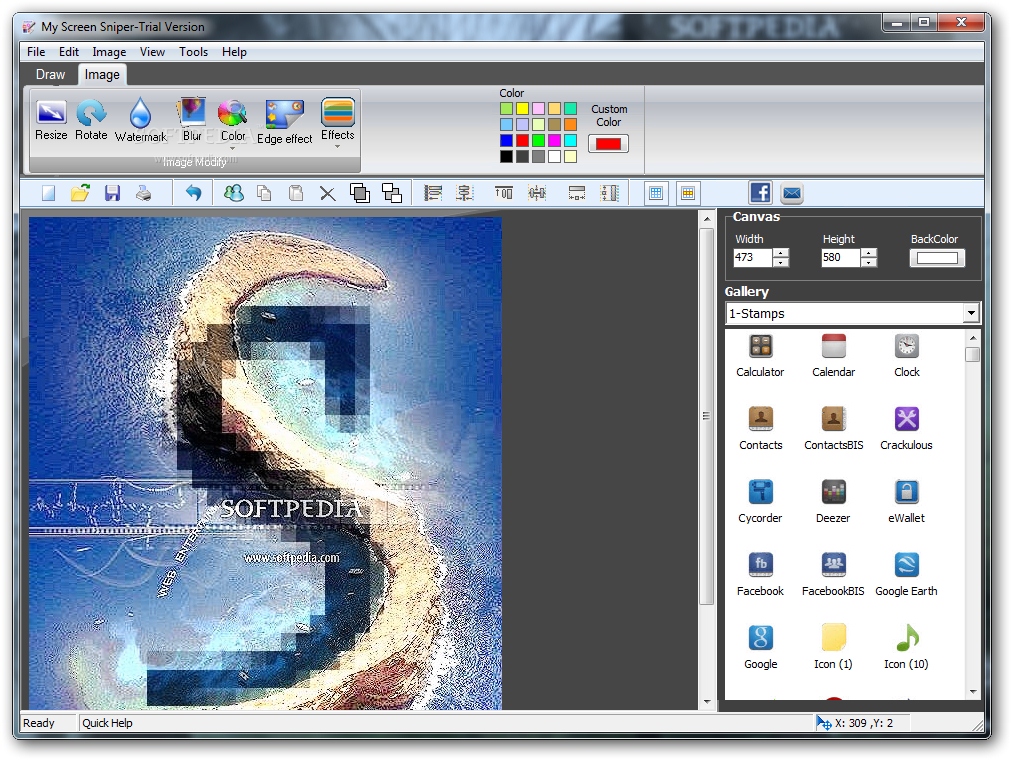The width and height of the screenshot is (1012, 760).
Task: Increase the canvas Height value
Action: 869,253
